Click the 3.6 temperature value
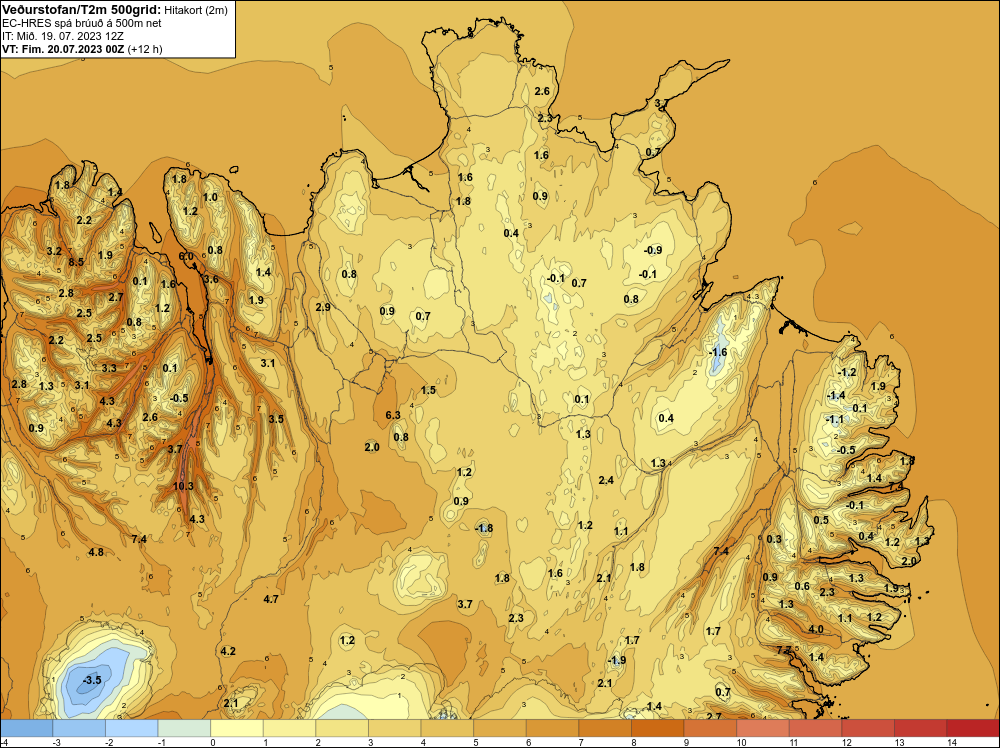This screenshot has height=748, width=1000. point(211,279)
